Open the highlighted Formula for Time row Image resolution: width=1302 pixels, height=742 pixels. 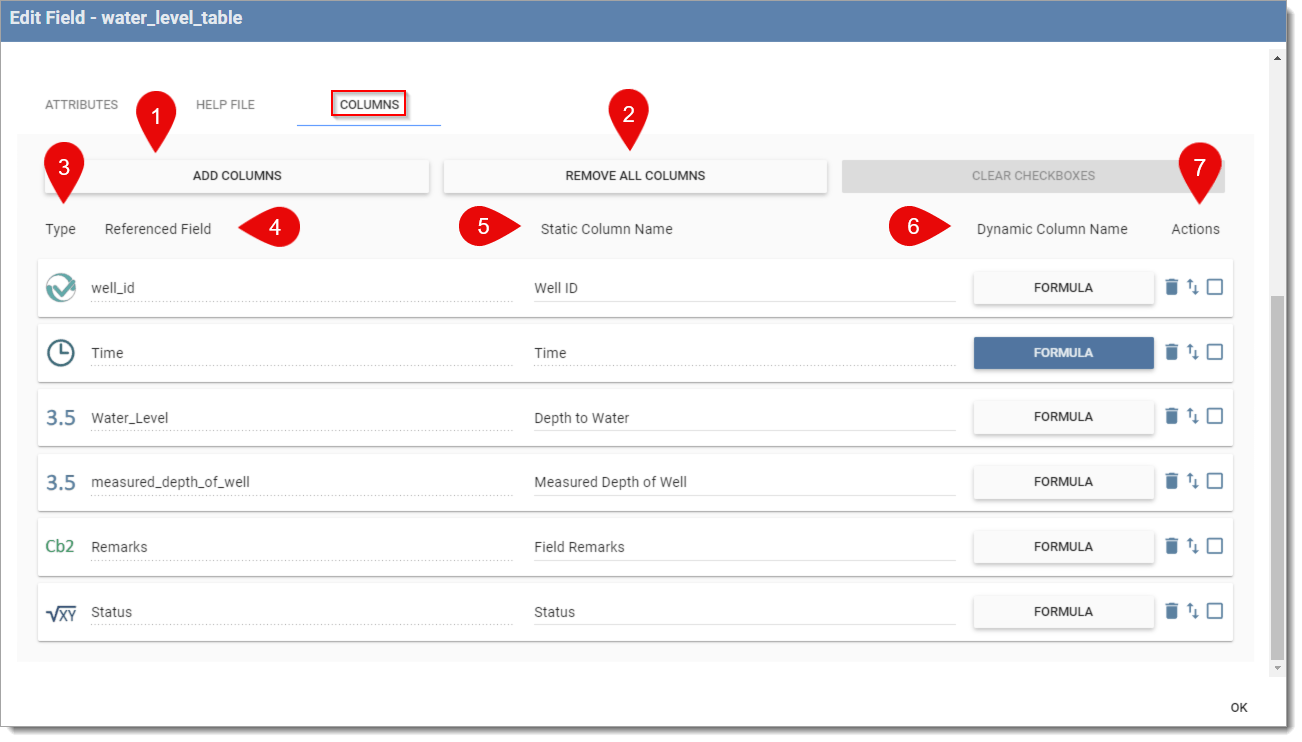pyautogui.click(x=1063, y=353)
